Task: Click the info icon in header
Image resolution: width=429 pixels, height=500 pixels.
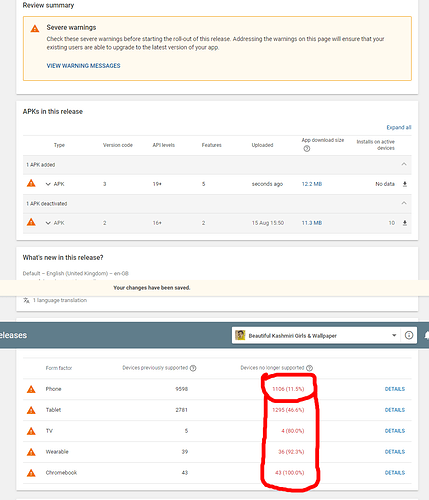Action: 409,335
